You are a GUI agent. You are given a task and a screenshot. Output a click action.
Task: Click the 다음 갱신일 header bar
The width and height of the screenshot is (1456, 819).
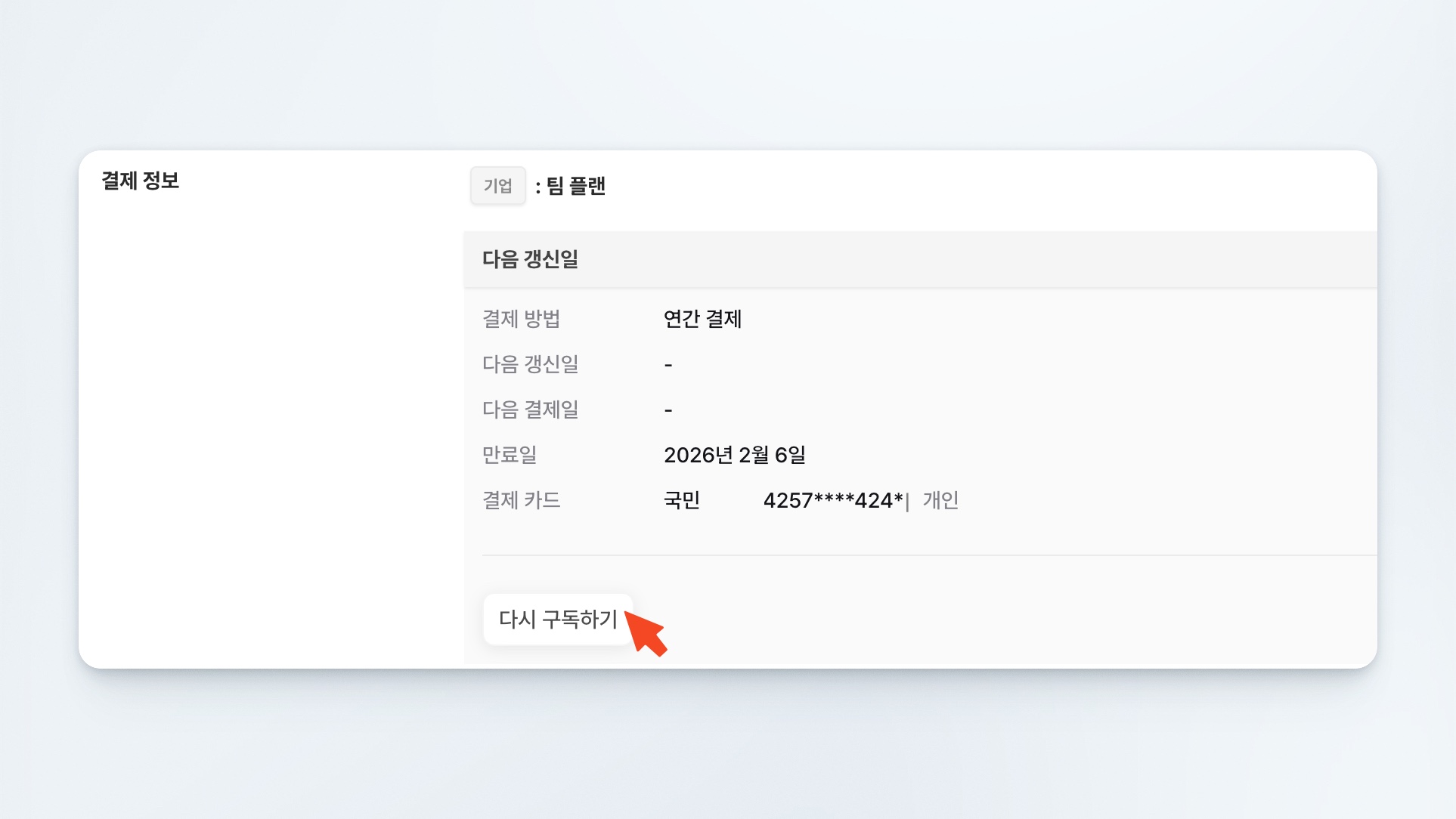[530, 259]
